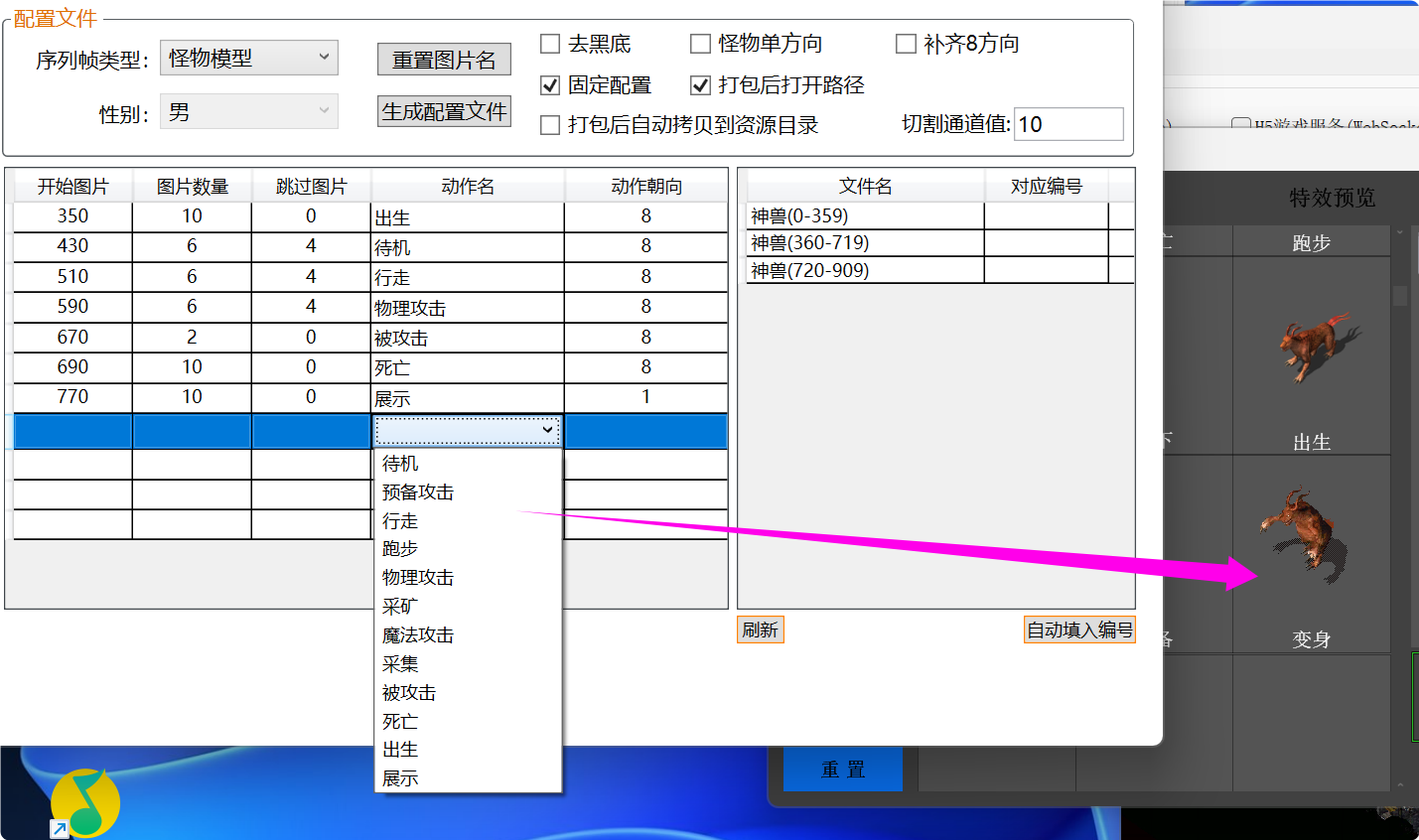This screenshot has width=1419, height=840.
Task: Disable the 打包后打开路径 checkbox
Action: (700, 84)
